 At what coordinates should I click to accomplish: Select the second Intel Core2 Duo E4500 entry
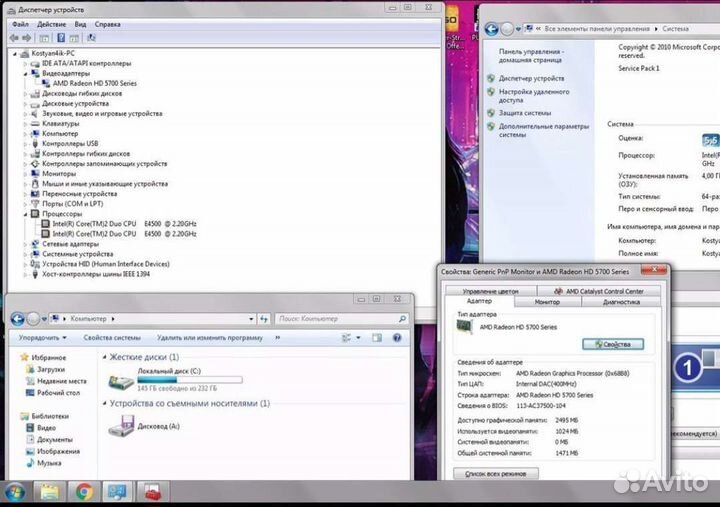point(124,234)
